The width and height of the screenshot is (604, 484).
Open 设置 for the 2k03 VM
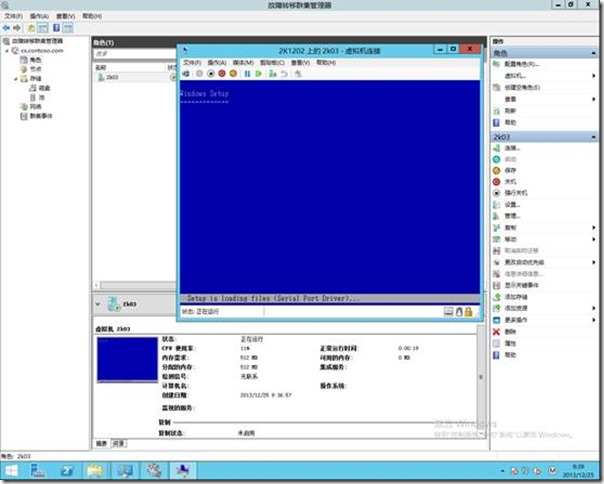[x=512, y=205]
